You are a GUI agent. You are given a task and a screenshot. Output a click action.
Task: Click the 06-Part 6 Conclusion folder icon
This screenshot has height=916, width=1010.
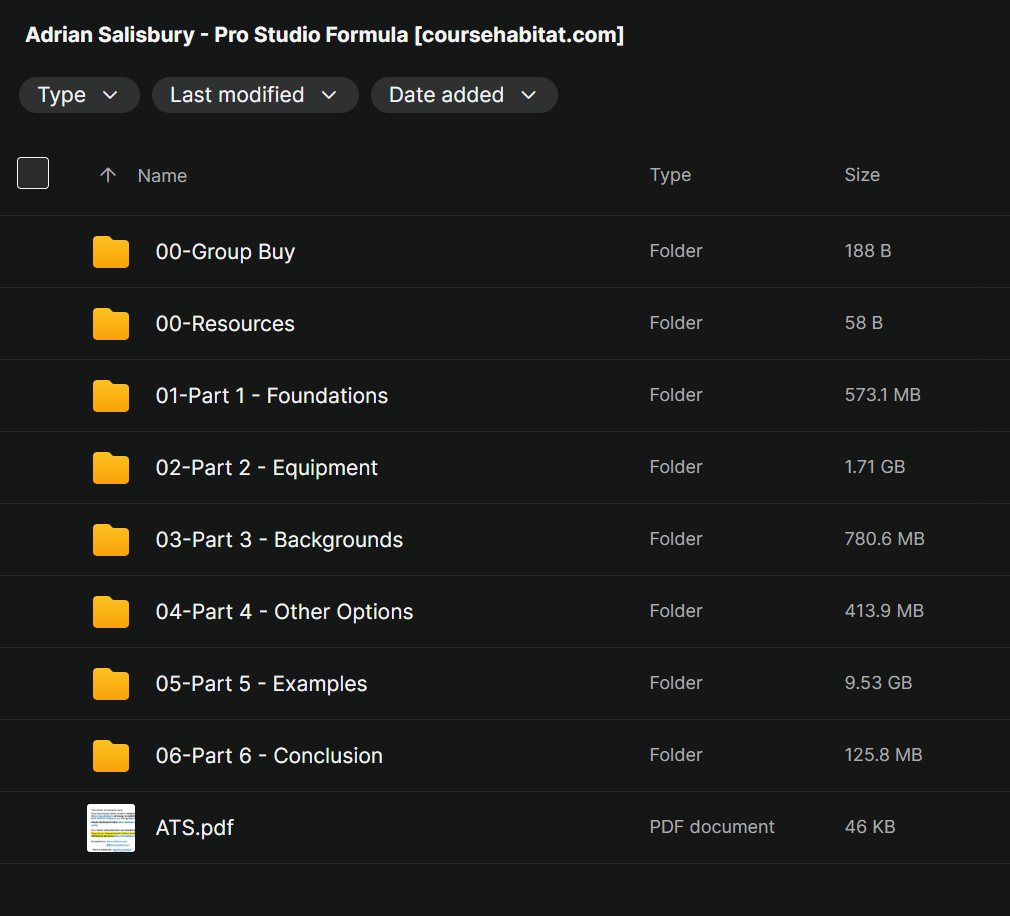111,756
